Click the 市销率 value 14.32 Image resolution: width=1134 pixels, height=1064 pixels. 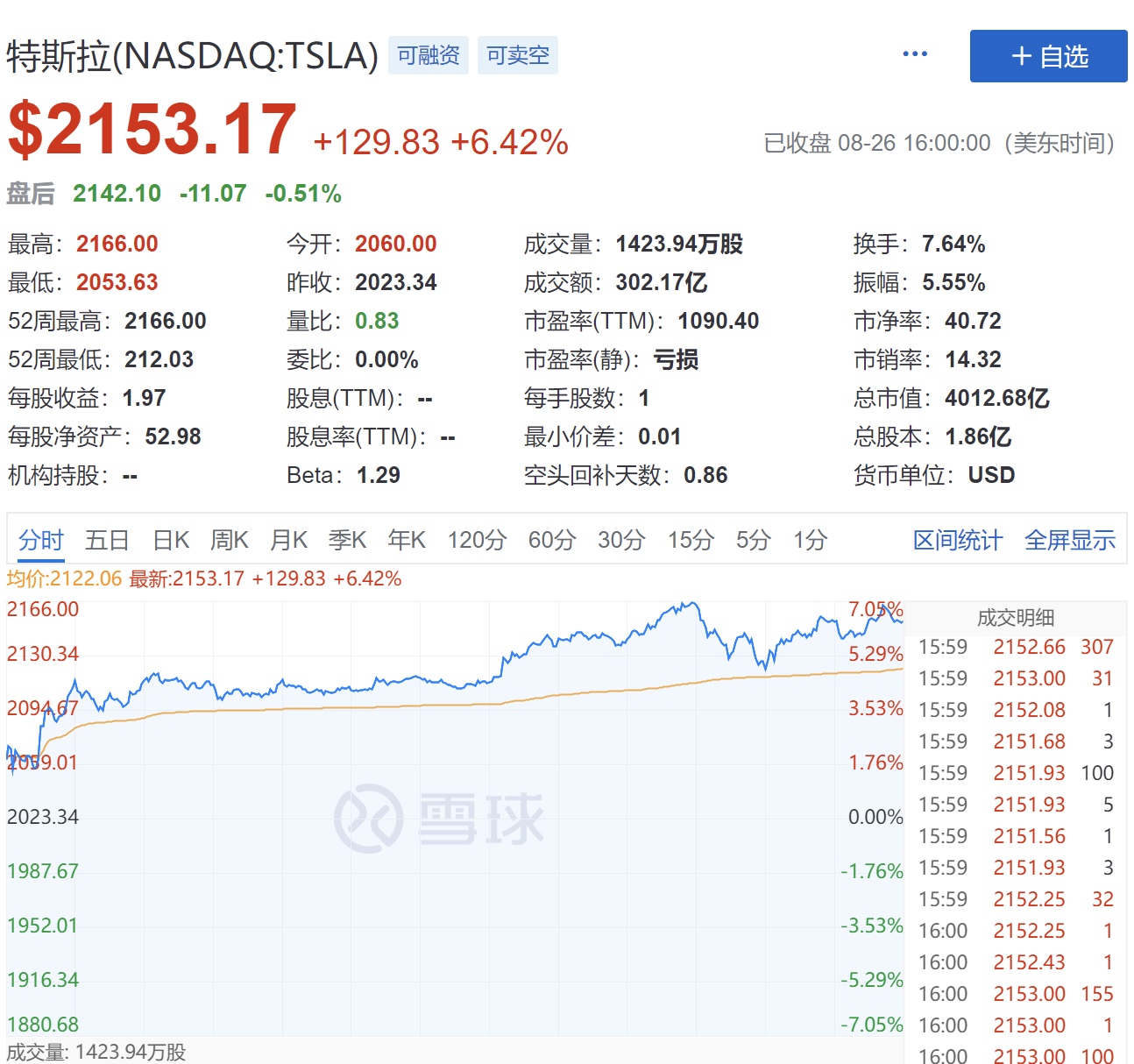(973, 359)
